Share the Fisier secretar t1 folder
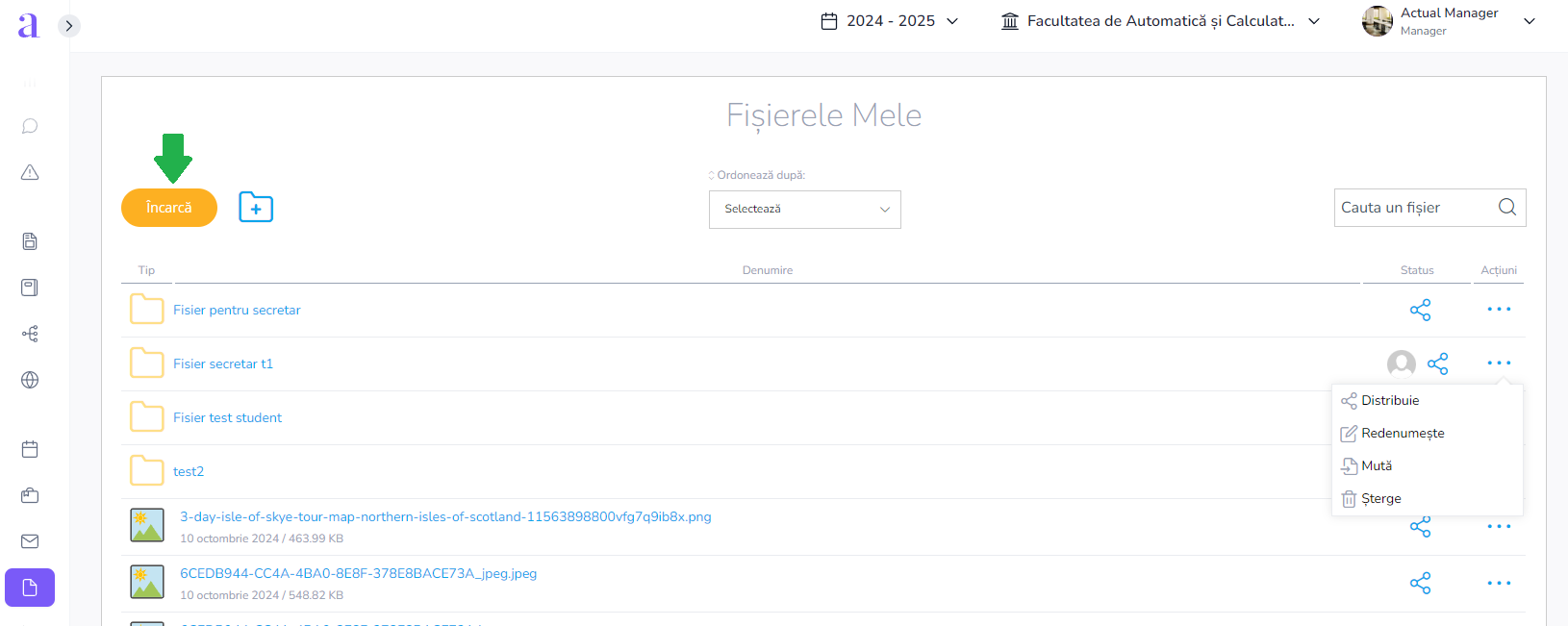Image resolution: width=1568 pixels, height=626 pixels. 1437,363
